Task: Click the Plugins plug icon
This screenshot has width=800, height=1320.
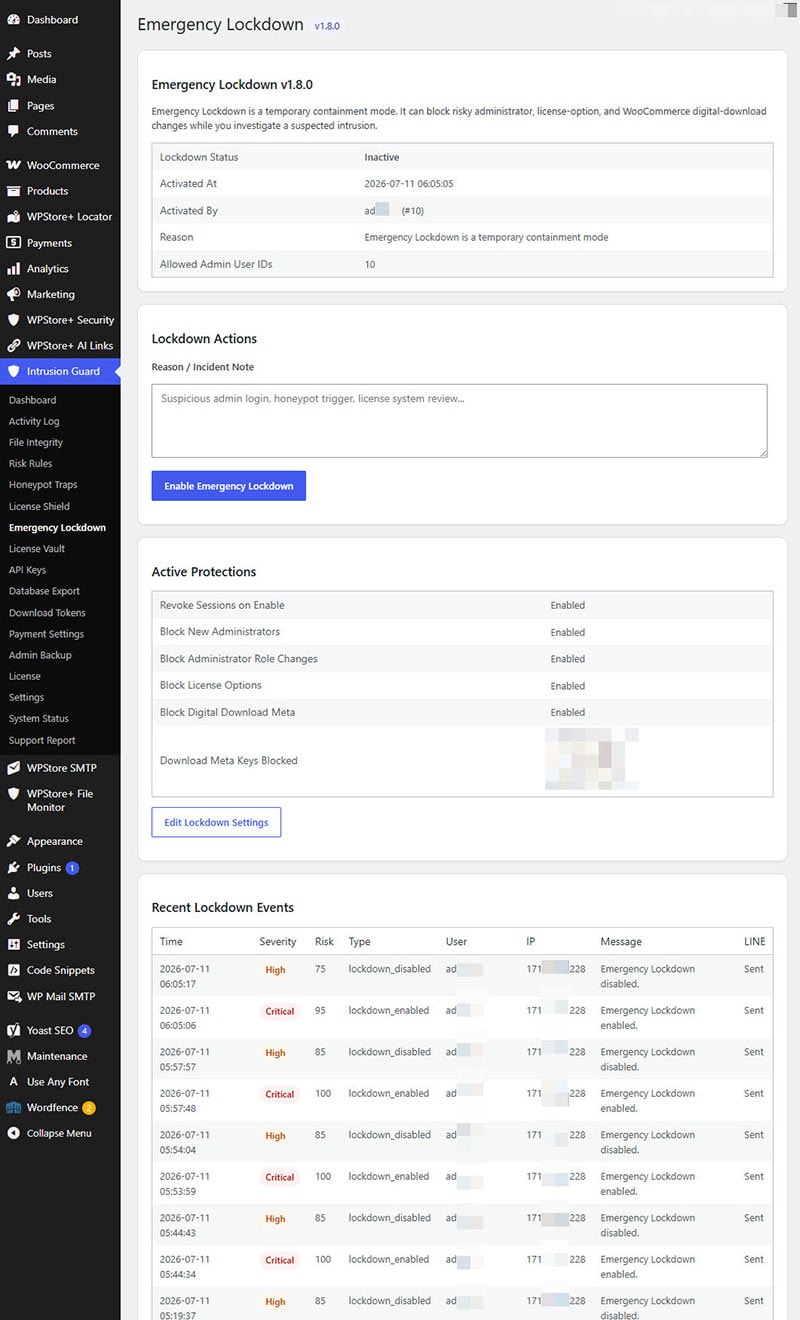Action: 13,868
